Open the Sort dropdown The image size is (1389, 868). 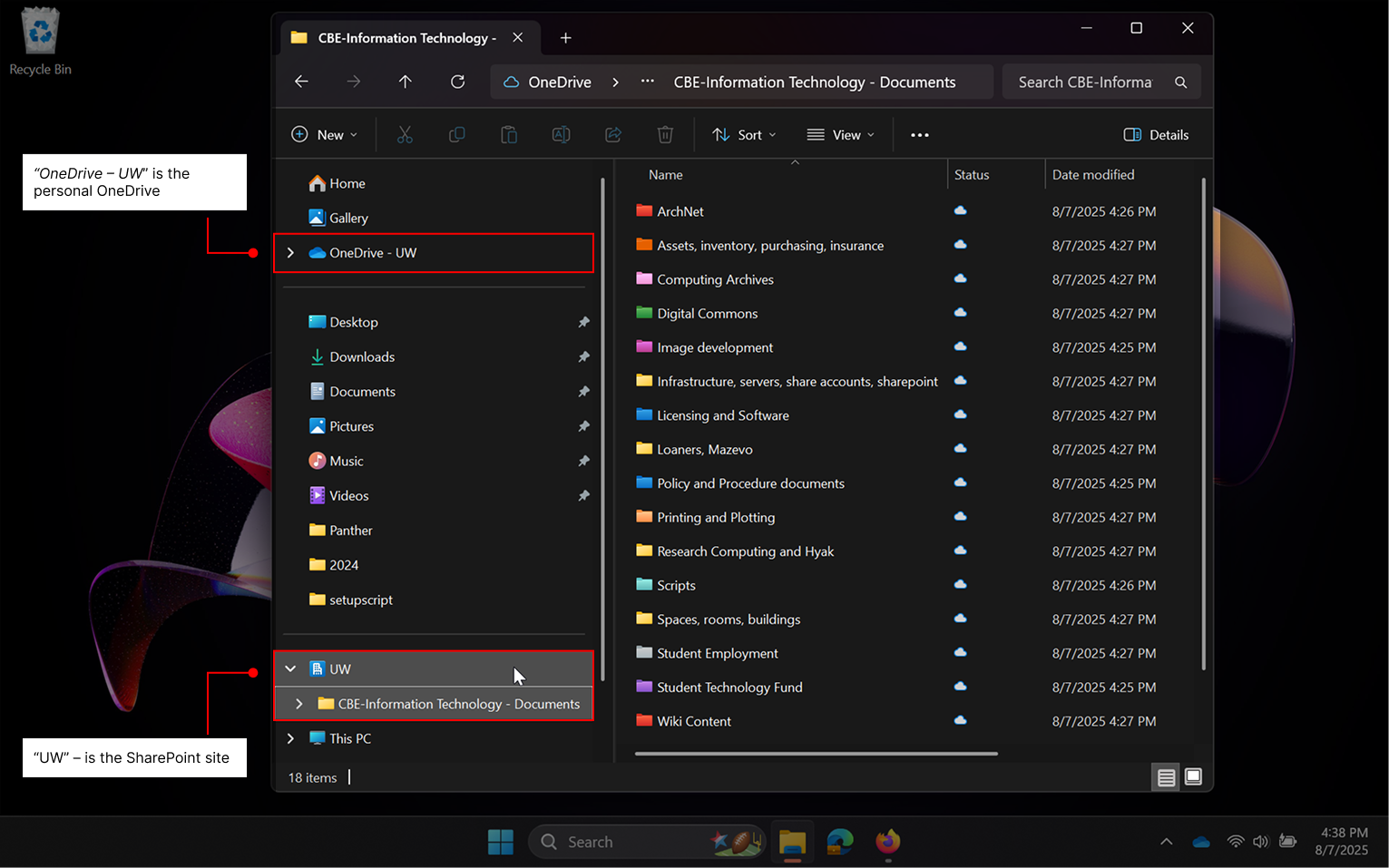[x=744, y=134]
